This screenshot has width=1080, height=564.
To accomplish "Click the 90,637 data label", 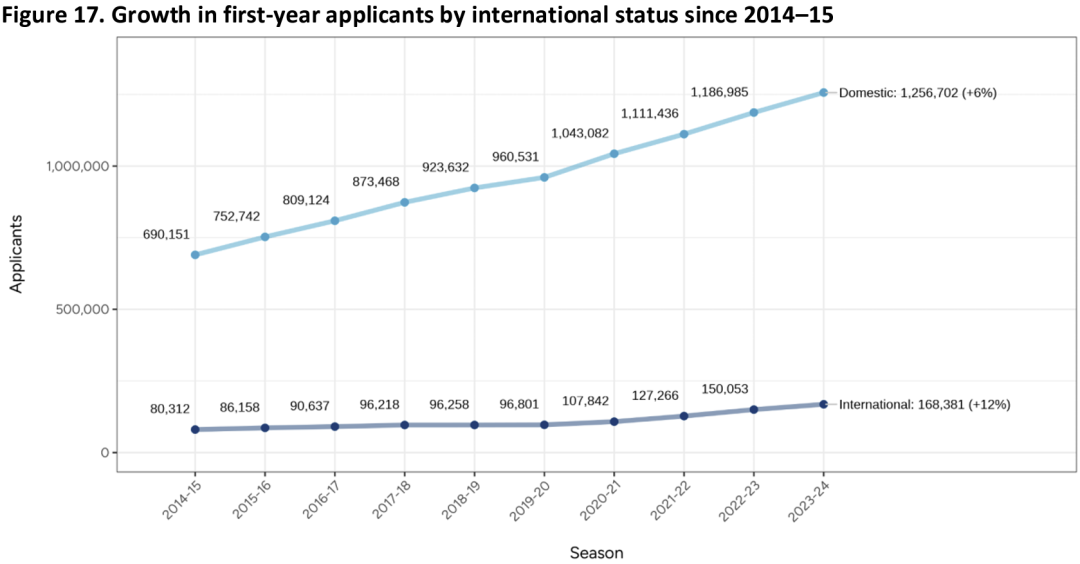I will click(309, 406).
